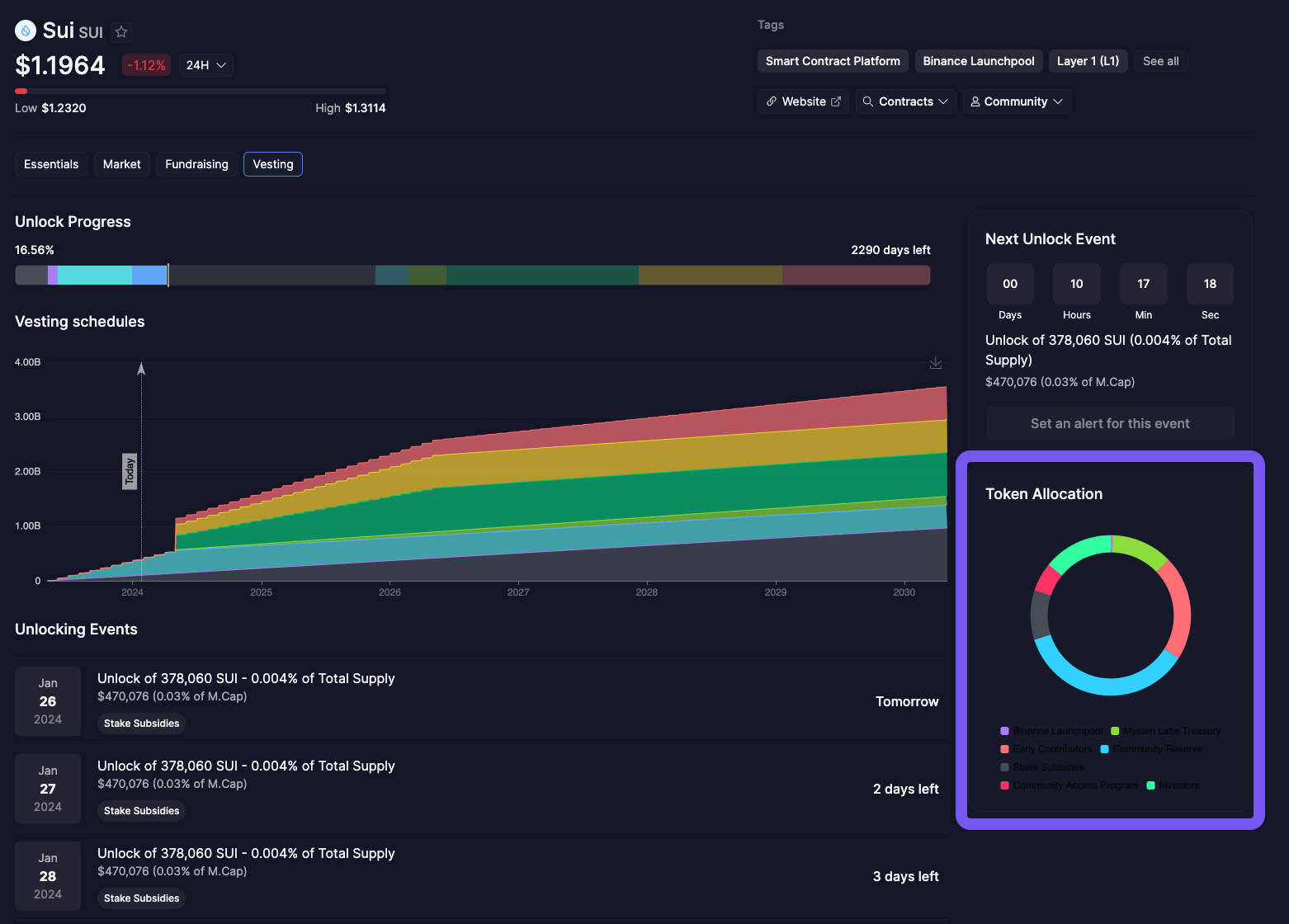Viewport: 1289px width, 924px height.
Task: Click the '3 days left' label
Action: 906,876
